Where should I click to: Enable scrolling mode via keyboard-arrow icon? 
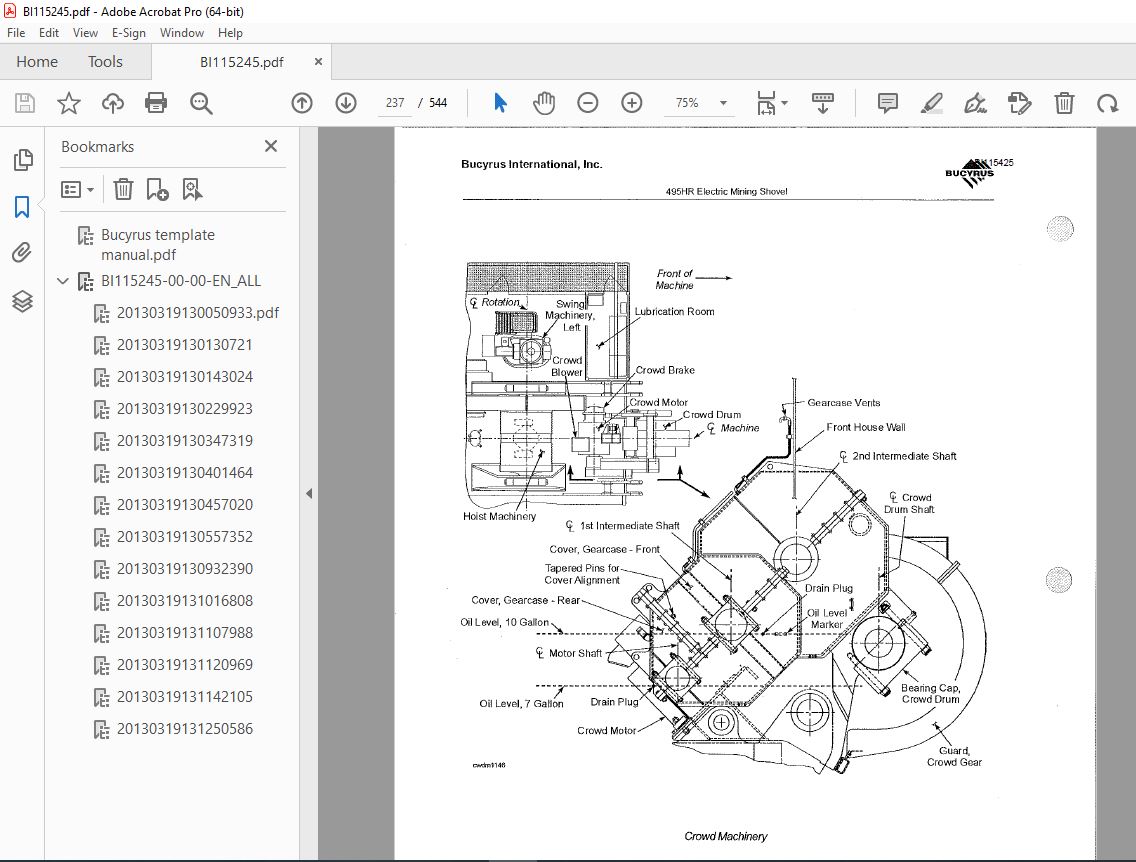(822, 103)
